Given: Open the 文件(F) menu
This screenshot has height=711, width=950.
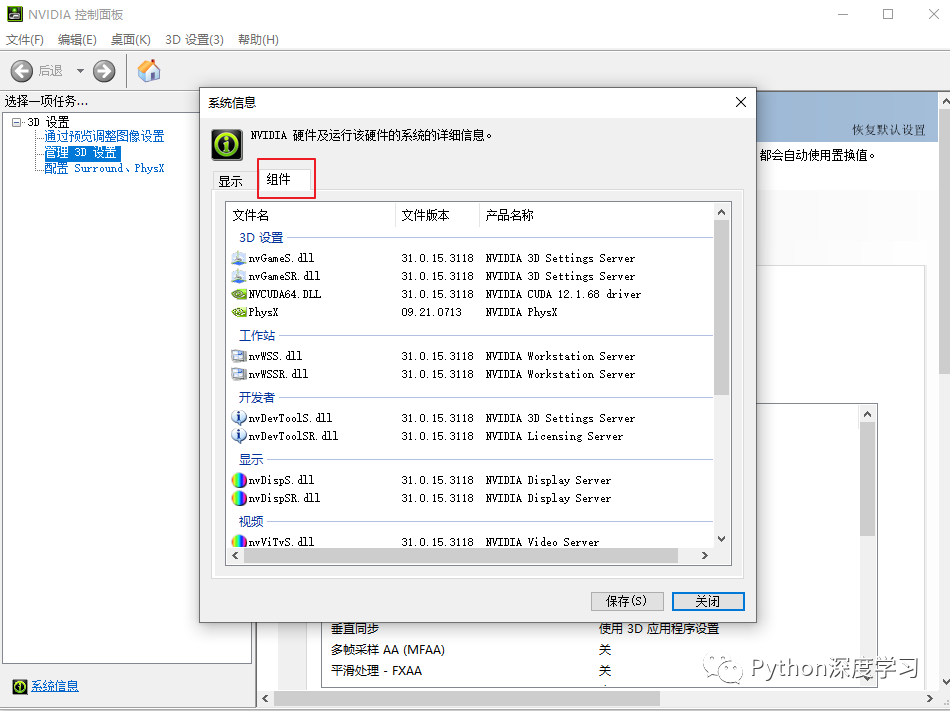Looking at the screenshot, I should pos(25,39).
